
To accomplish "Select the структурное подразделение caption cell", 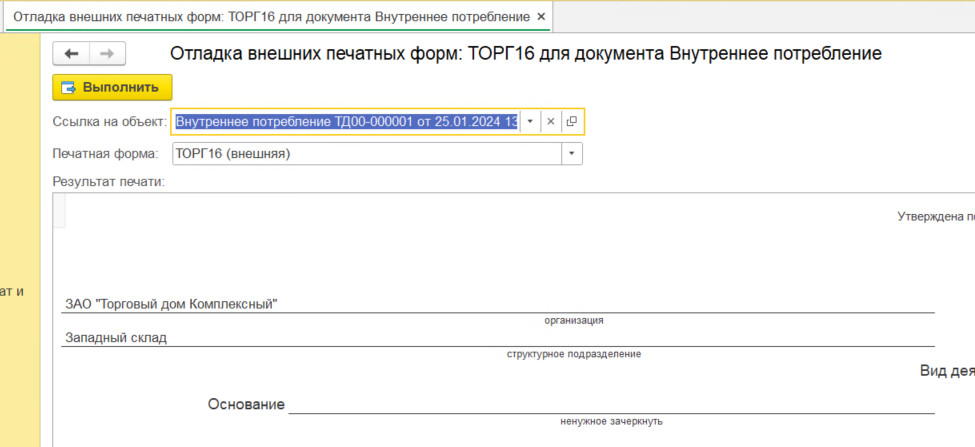I will click(x=573, y=354).
